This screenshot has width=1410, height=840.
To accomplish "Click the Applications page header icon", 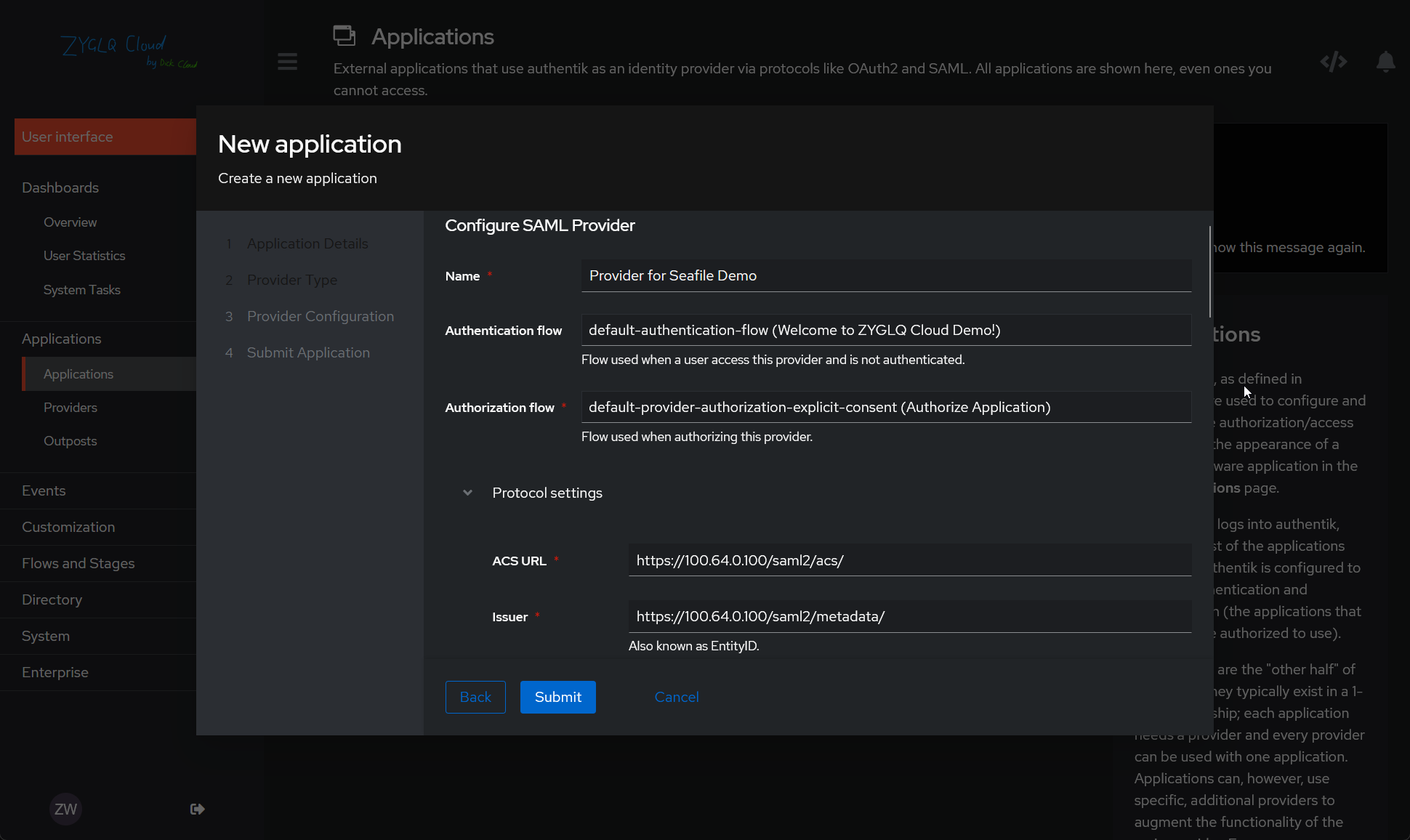I will 345,36.
